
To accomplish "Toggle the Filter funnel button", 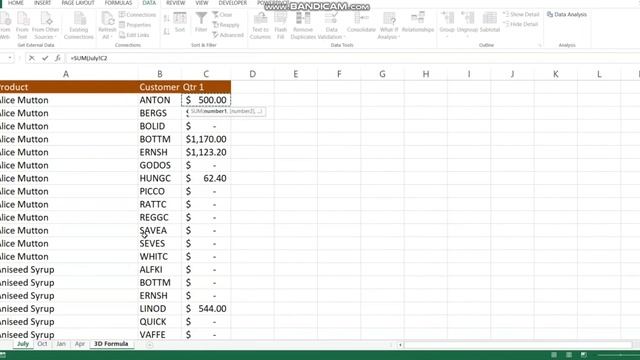I will point(201,22).
